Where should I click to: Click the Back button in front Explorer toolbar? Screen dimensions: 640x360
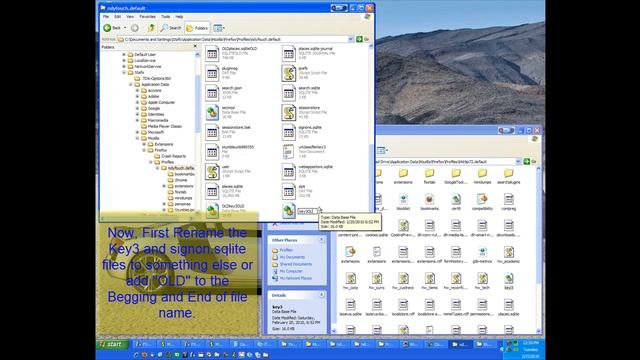tap(112, 28)
